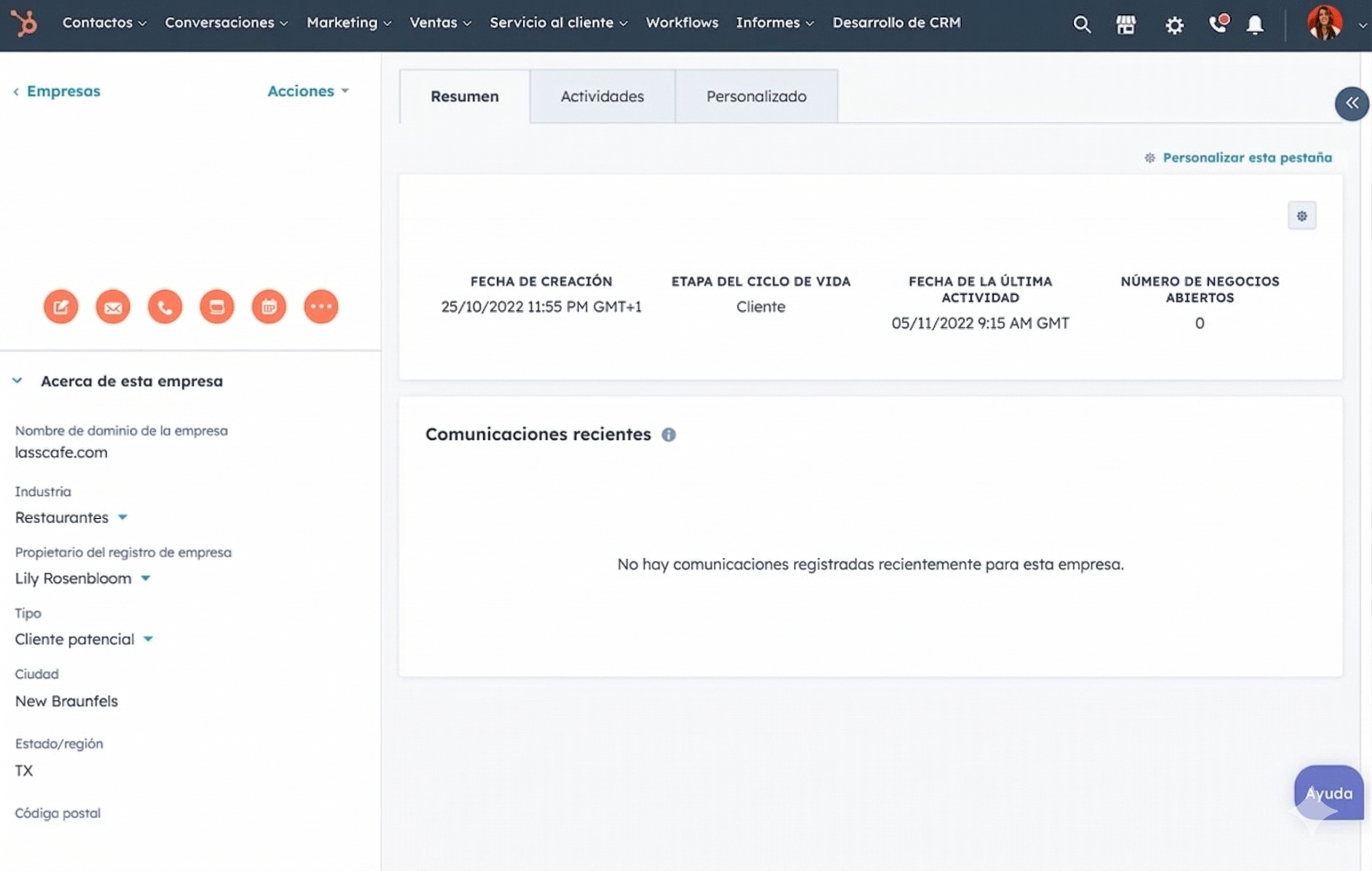This screenshot has height=871, width=1372.
Task: Click the orange phone call icon
Action: 165,307
